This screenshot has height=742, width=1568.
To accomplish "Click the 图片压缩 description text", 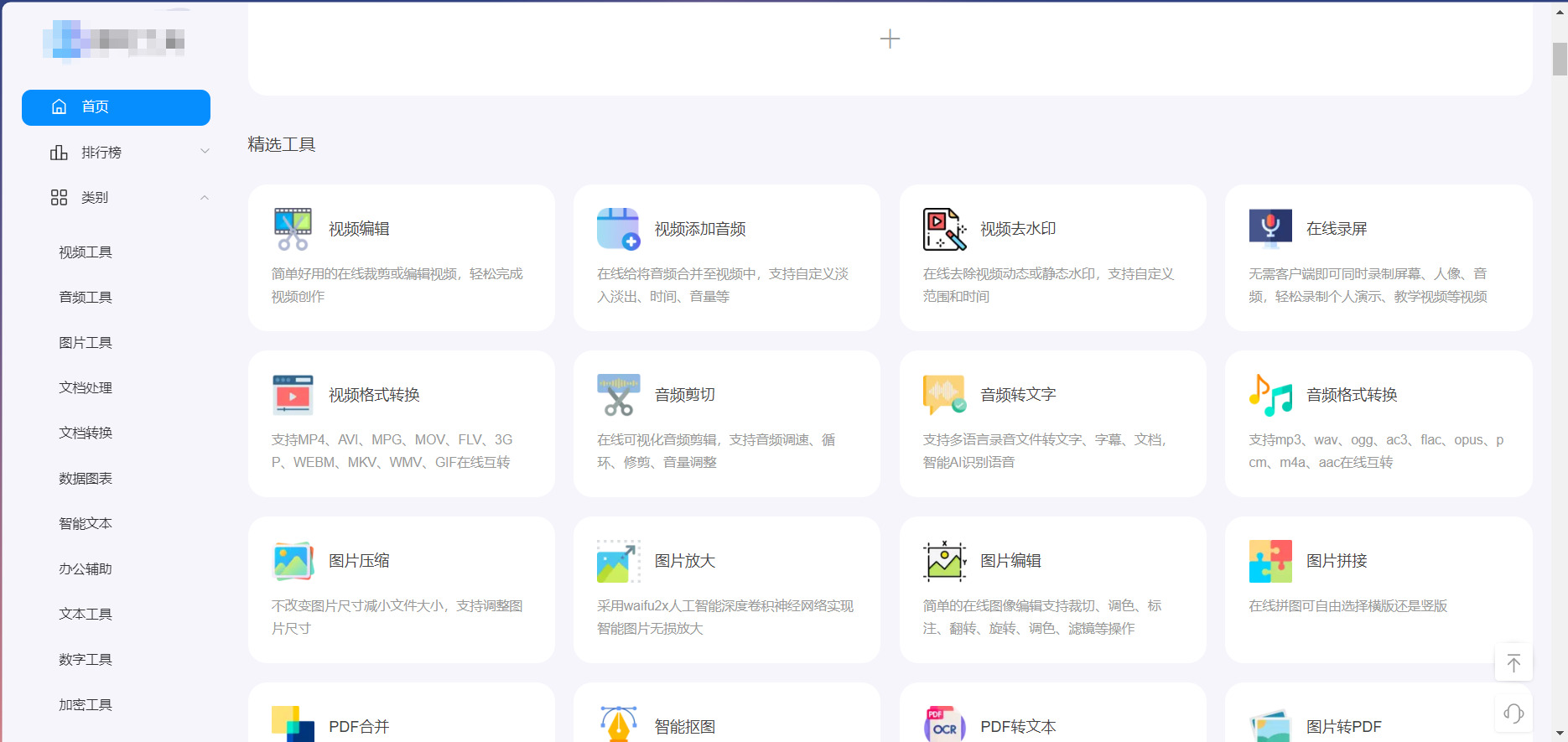I will (x=397, y=617).
